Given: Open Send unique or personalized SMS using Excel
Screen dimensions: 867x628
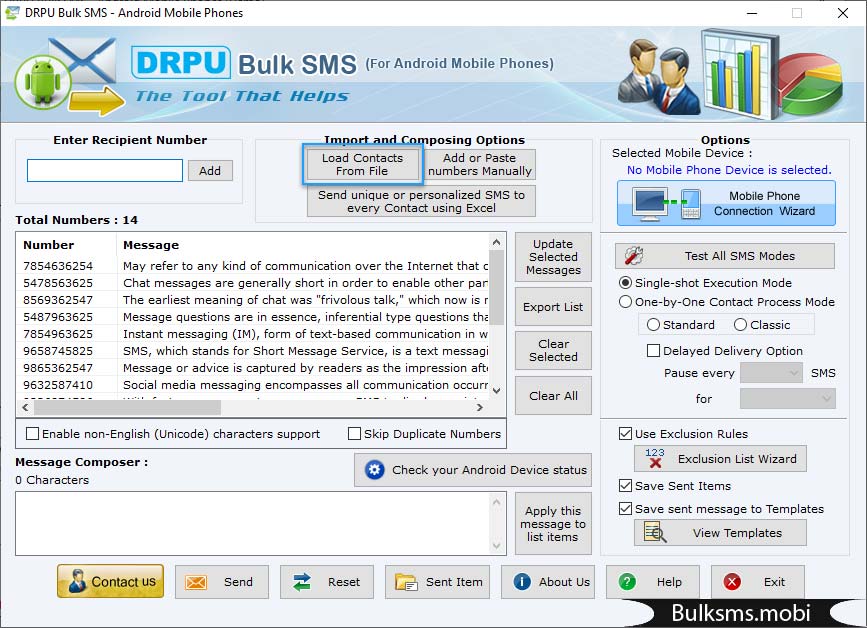Looking at the screenshot, I should click(x=421, y=201).
